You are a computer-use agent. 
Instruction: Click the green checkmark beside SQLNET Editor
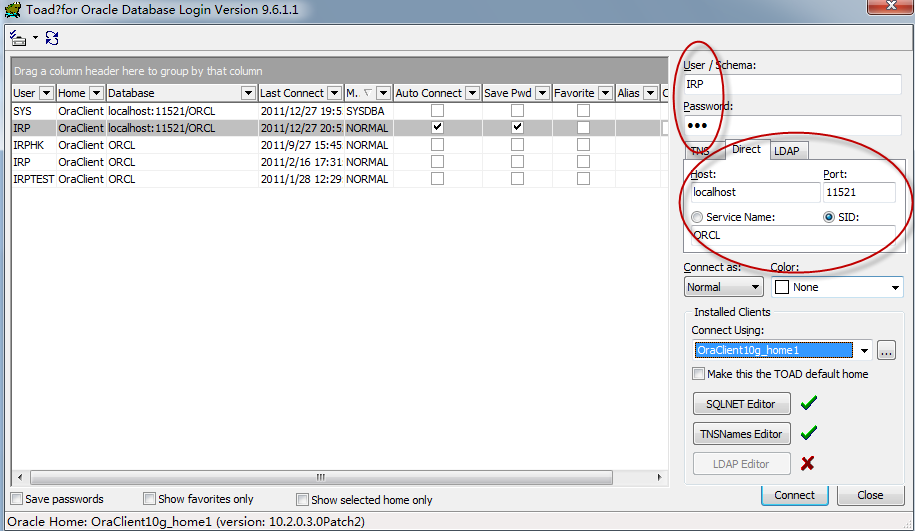tap(809, 403)
